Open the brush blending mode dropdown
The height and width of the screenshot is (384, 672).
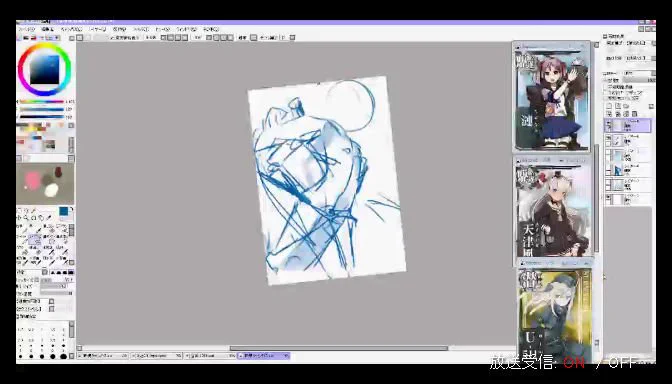point(32,272)
